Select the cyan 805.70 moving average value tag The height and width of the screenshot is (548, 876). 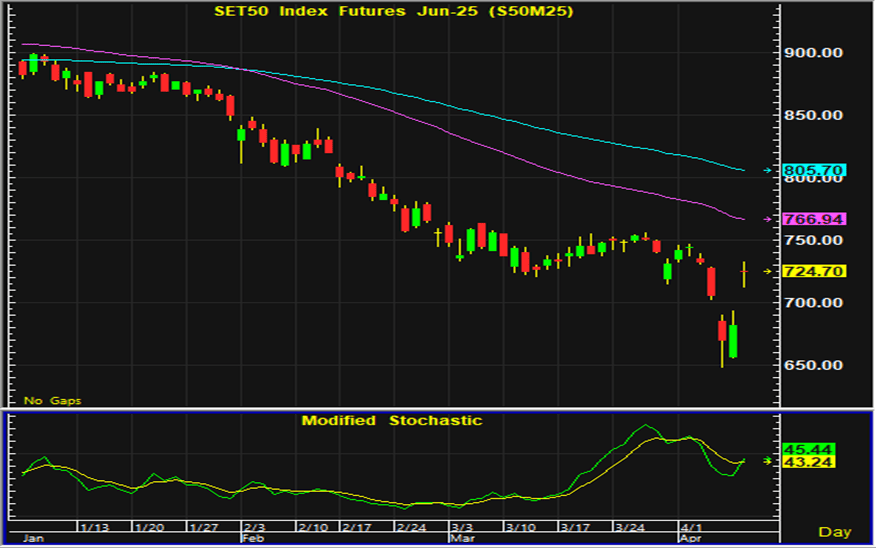tap(817, 171)
